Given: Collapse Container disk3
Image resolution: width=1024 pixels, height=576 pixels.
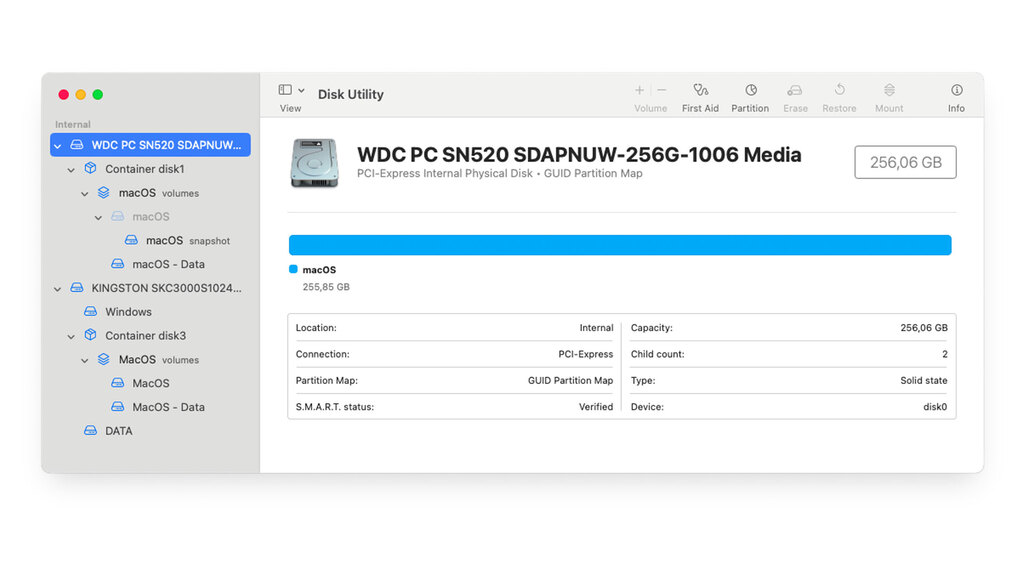Looking at the screenshot, I should click(x=71, y=336).
